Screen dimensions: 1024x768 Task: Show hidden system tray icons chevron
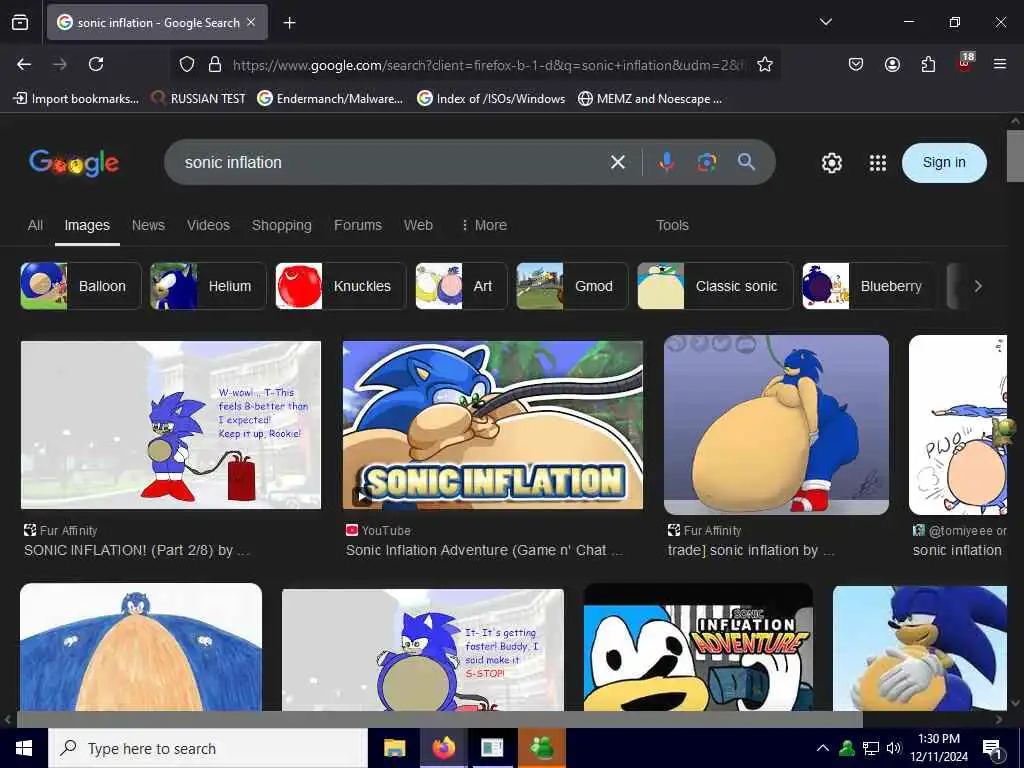coord(823,748)
